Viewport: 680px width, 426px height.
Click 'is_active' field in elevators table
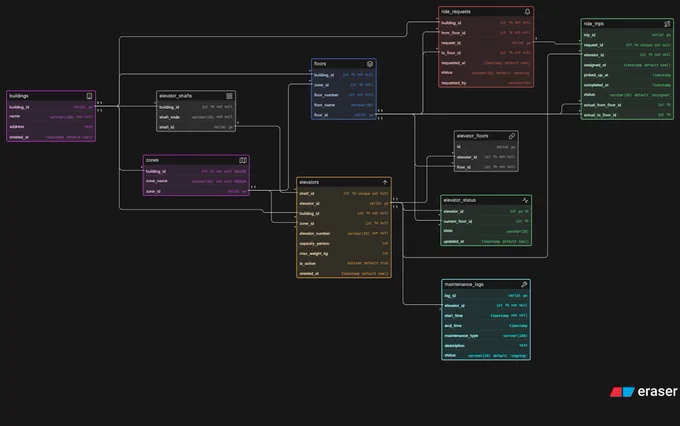(344, 263)
